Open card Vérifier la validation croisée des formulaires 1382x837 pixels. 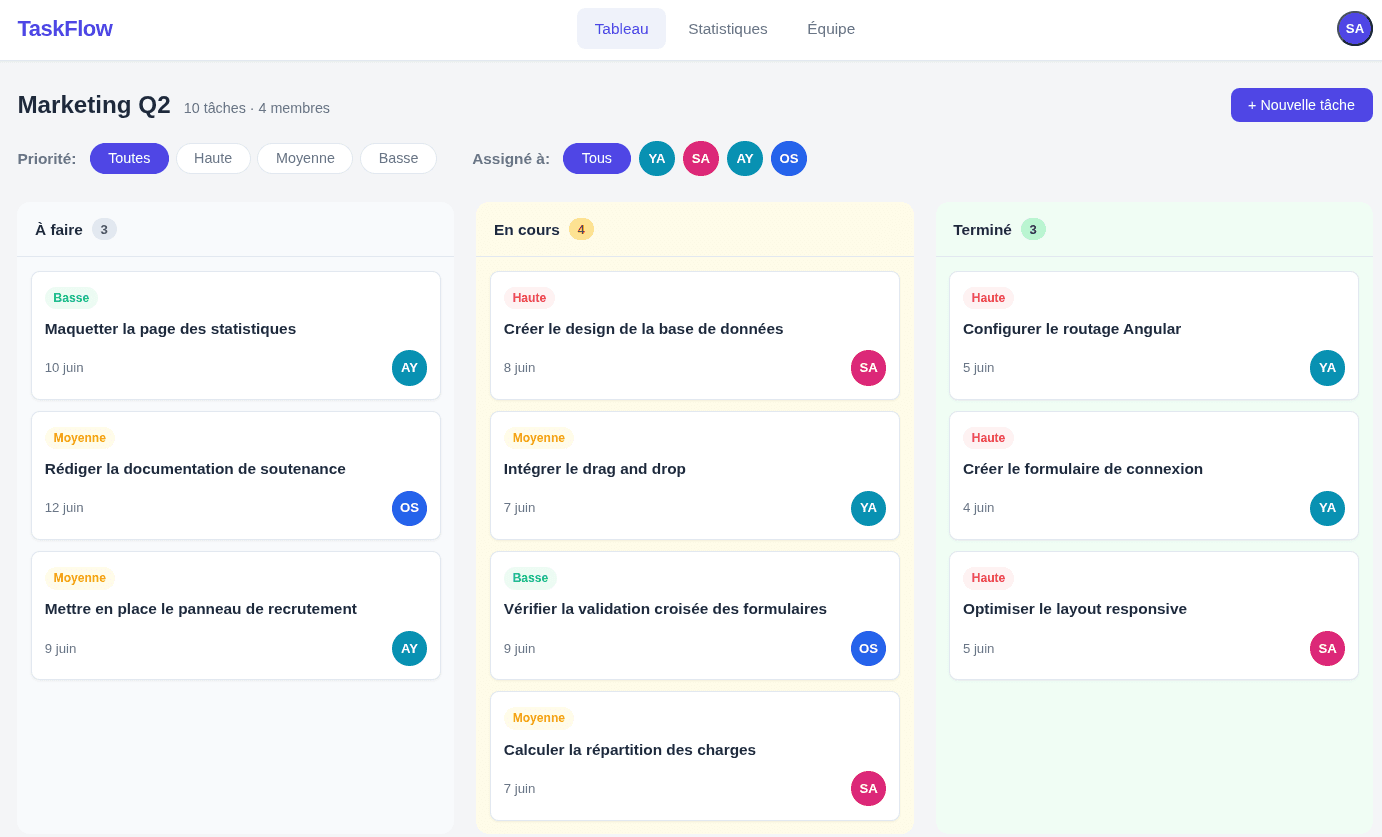(x=695, y=615)
